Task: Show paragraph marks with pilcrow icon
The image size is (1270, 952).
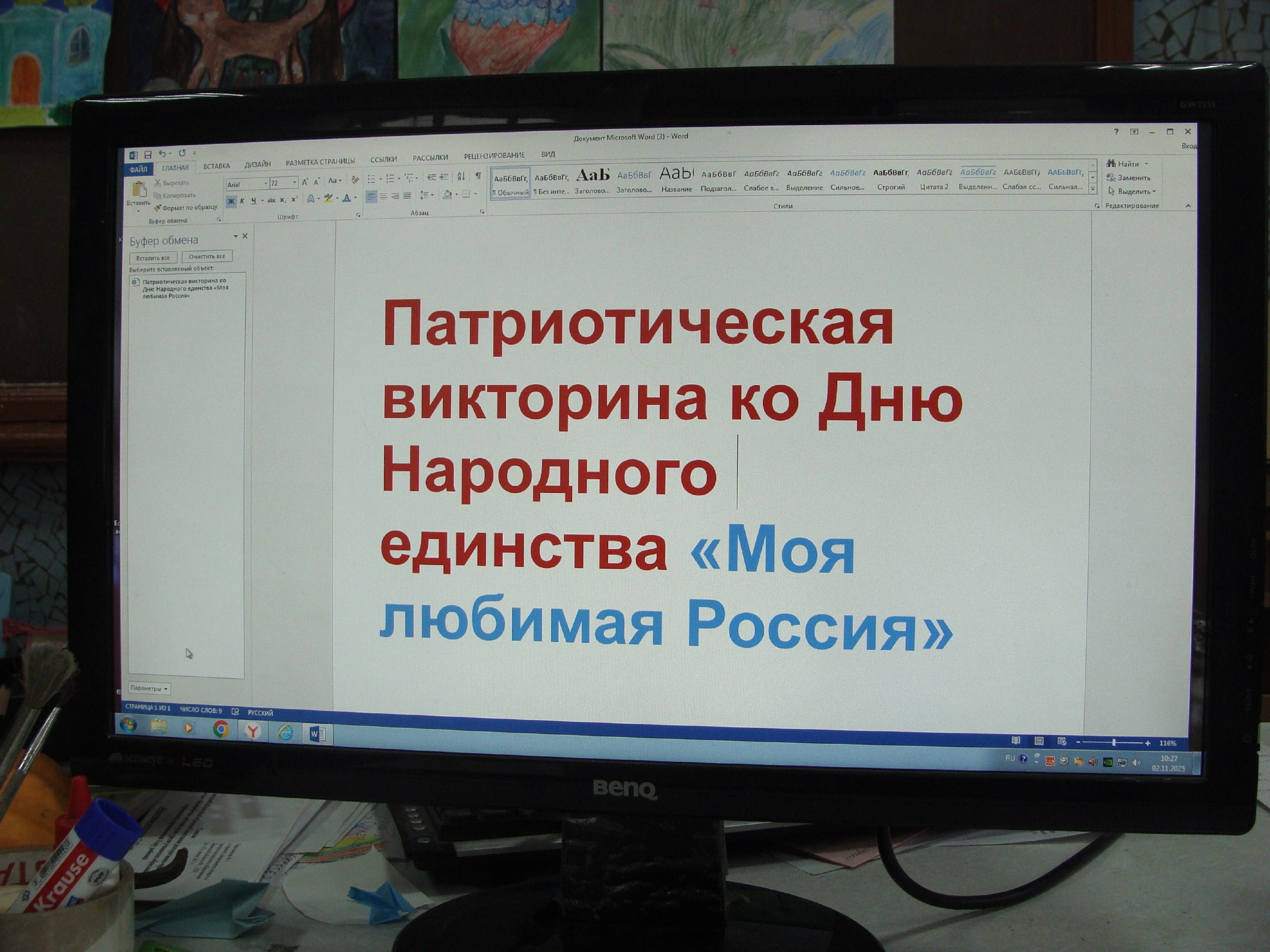Action: pos(478,176)
